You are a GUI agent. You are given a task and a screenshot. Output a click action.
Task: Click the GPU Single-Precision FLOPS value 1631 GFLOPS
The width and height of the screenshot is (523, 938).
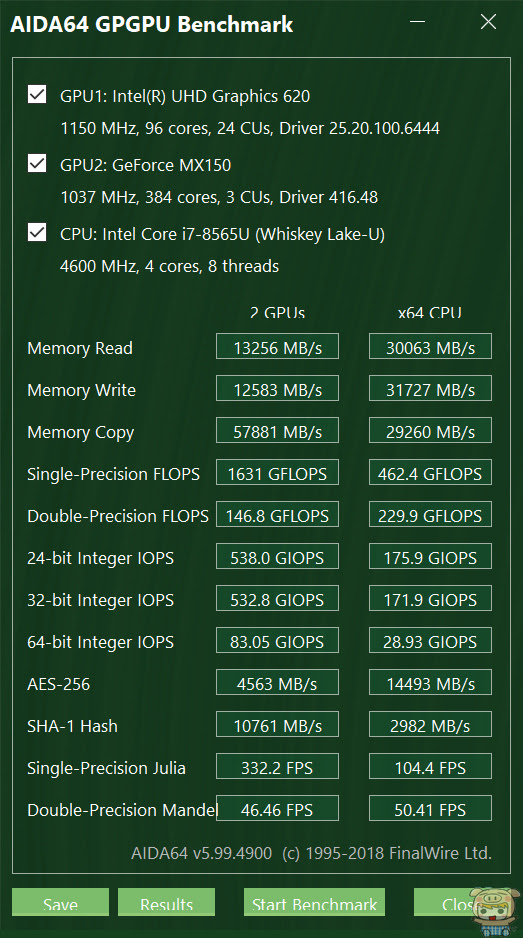[278, 472]
